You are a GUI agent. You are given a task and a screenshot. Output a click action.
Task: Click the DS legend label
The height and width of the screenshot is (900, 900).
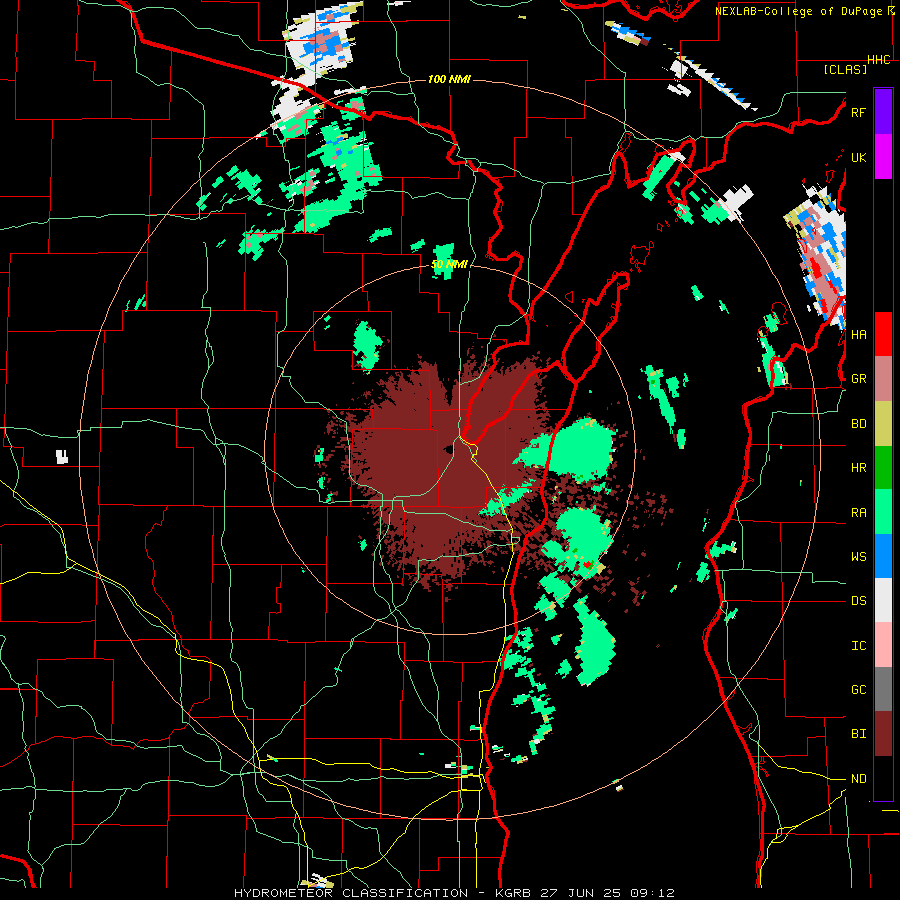858,601
